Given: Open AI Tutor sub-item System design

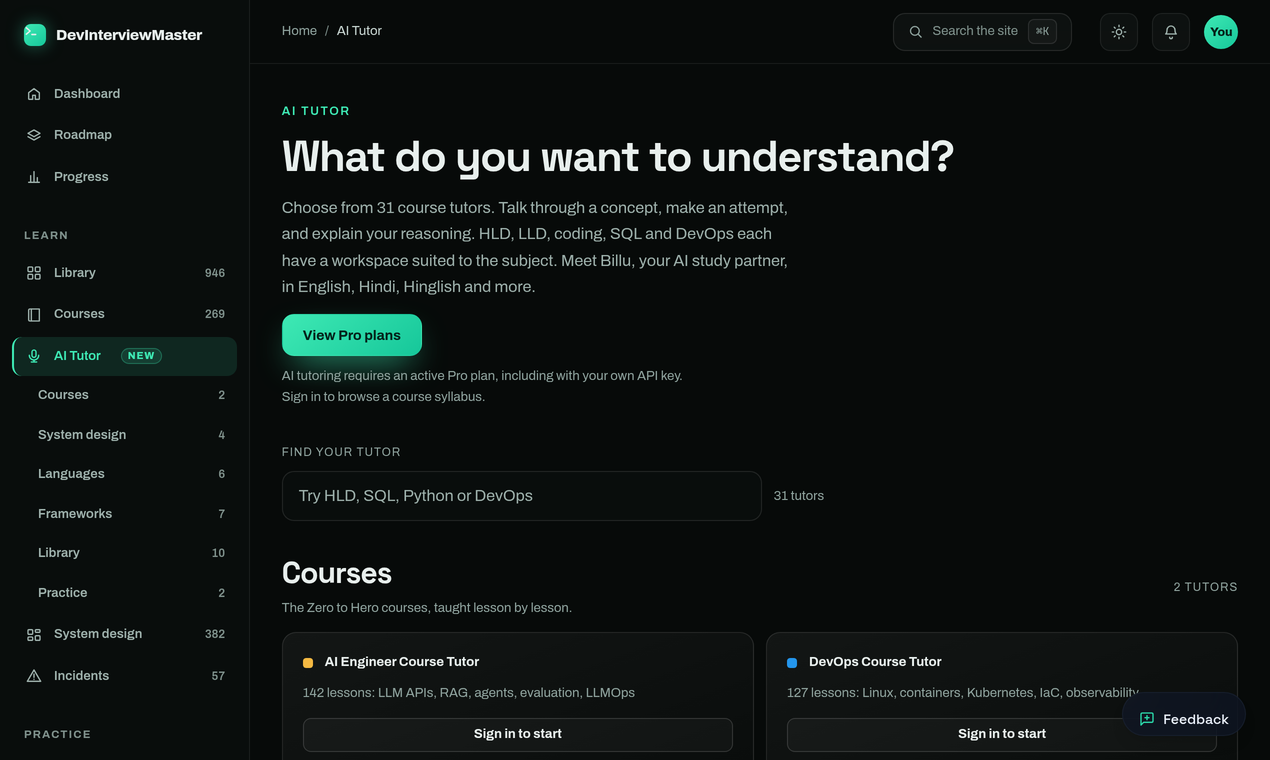Looking at the screenshot, I should click(x=131, y=435).
